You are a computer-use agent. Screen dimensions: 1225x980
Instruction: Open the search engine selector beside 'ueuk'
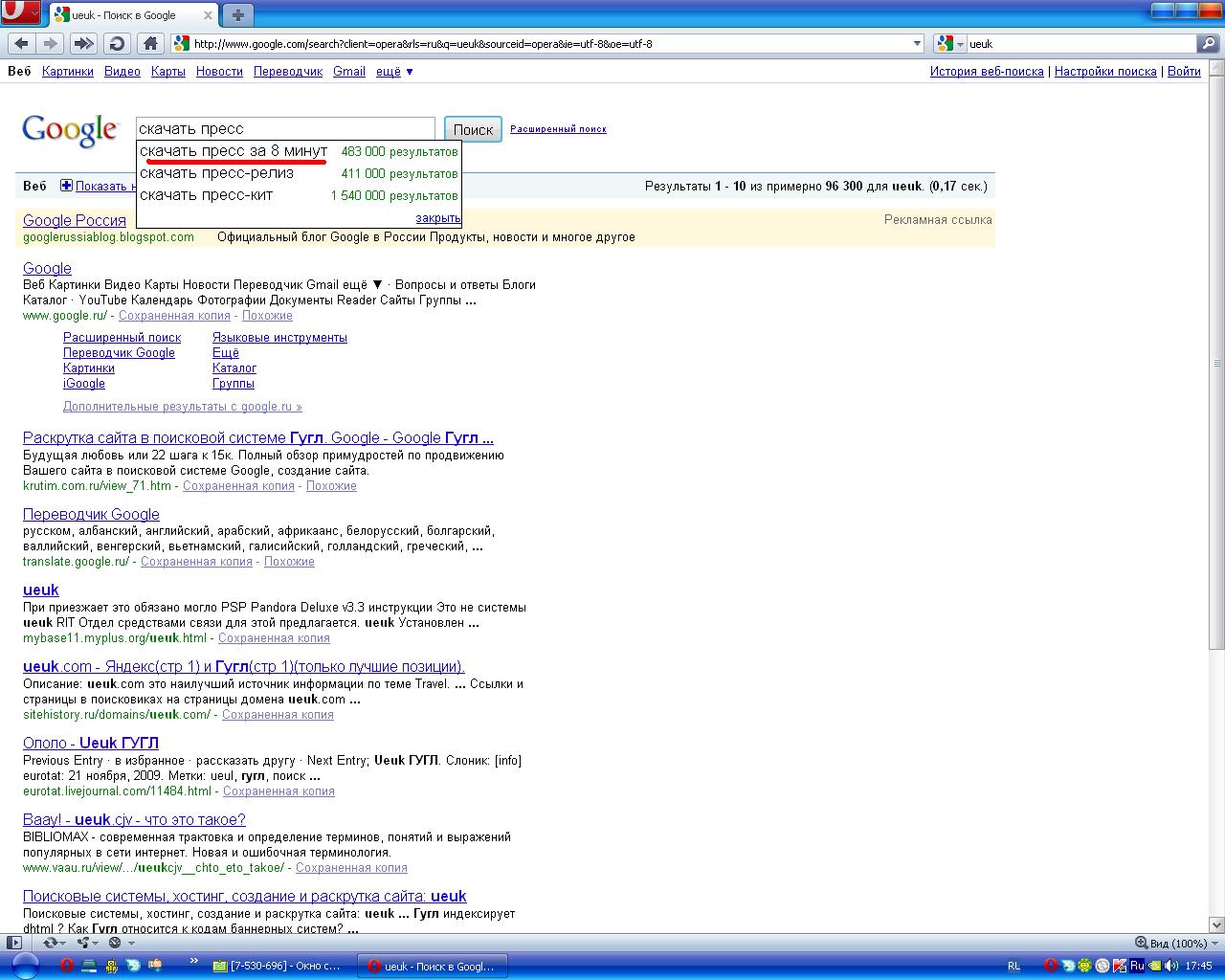click(x=950, y=43)
